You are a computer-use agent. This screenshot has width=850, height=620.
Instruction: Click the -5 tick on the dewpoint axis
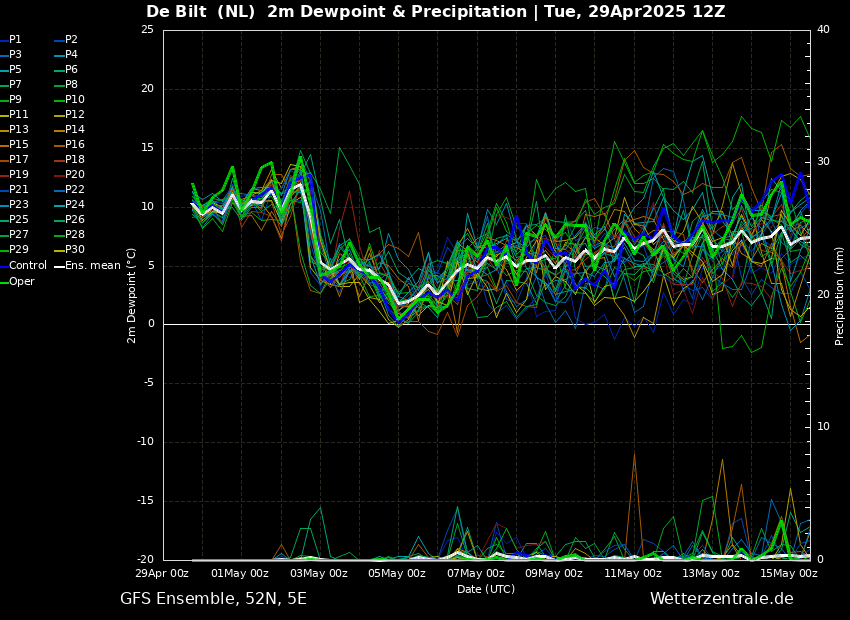tap(149, 383)
